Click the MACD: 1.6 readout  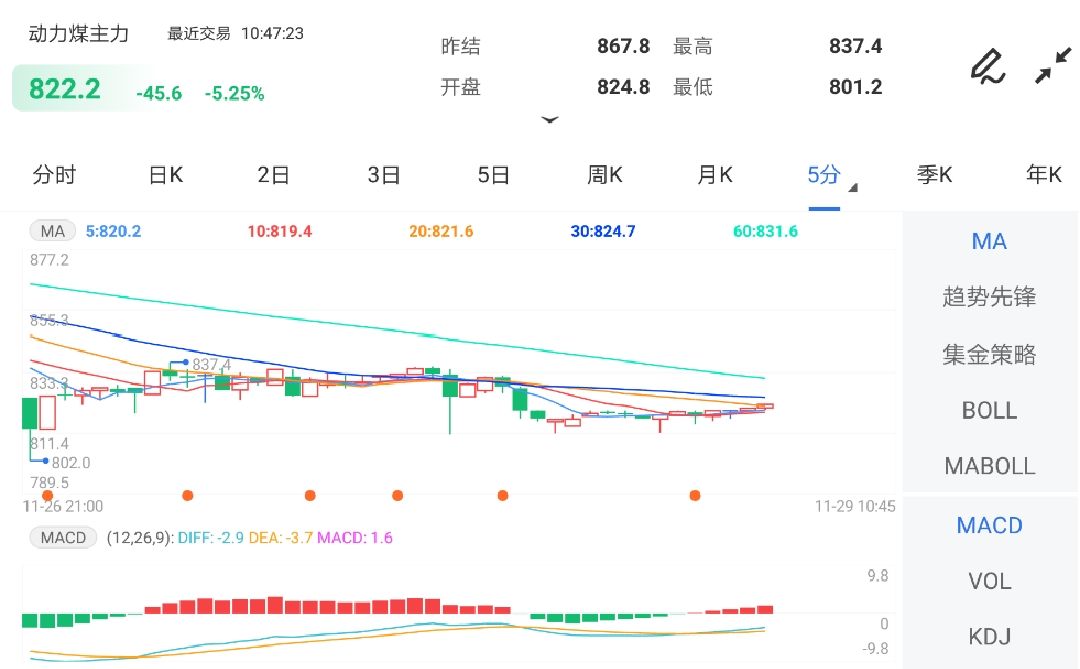[355, 538]
